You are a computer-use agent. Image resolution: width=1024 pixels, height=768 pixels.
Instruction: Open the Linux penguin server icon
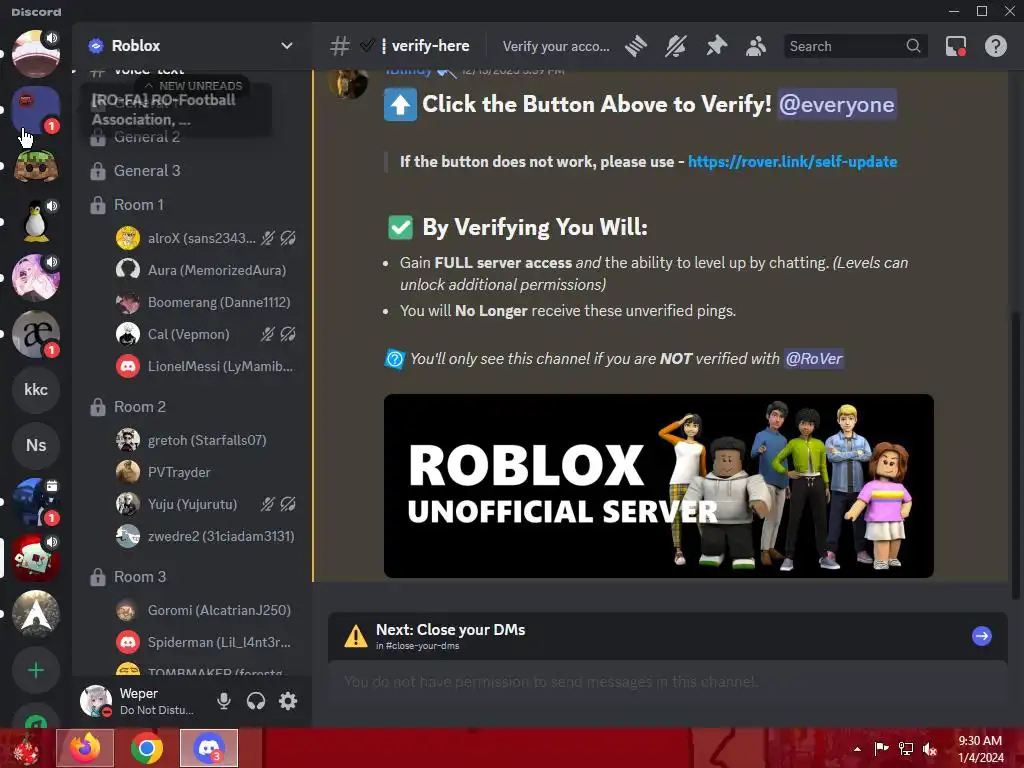36,221
